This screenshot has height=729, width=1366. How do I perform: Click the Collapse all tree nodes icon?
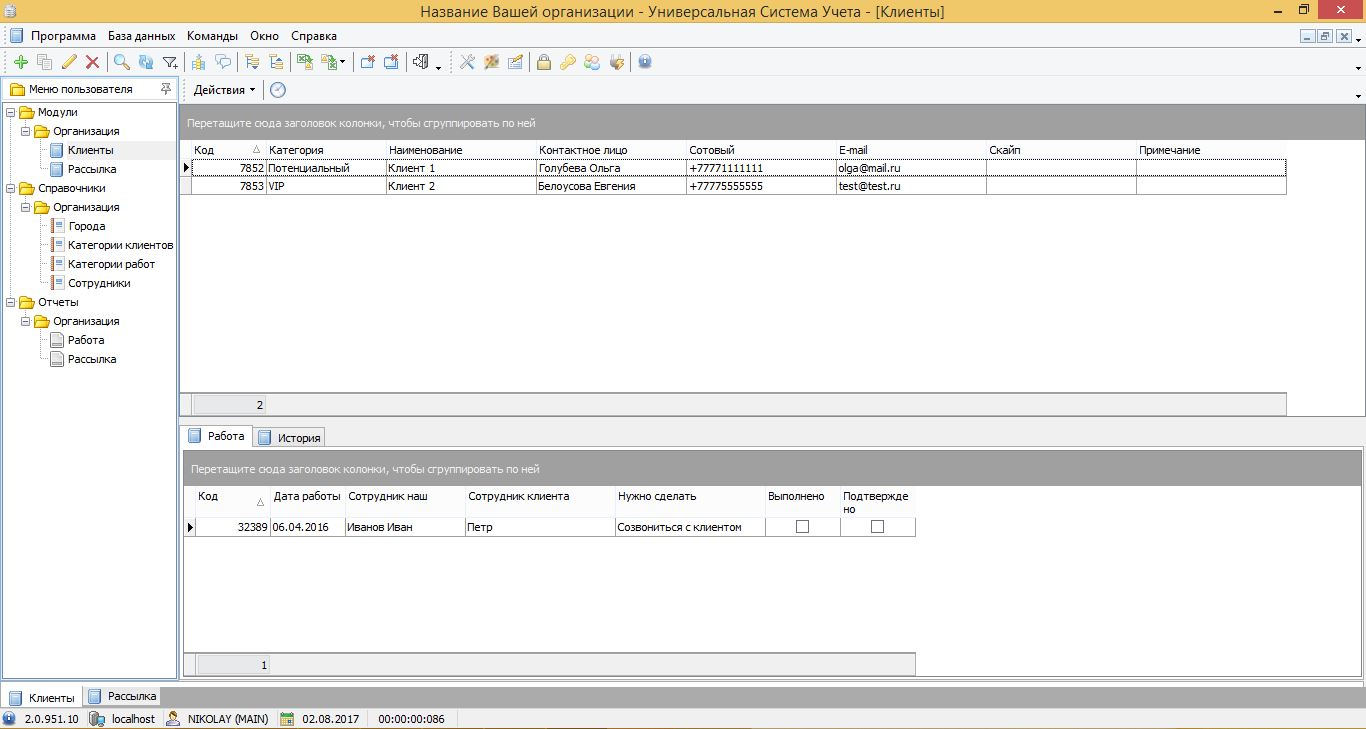276,62
